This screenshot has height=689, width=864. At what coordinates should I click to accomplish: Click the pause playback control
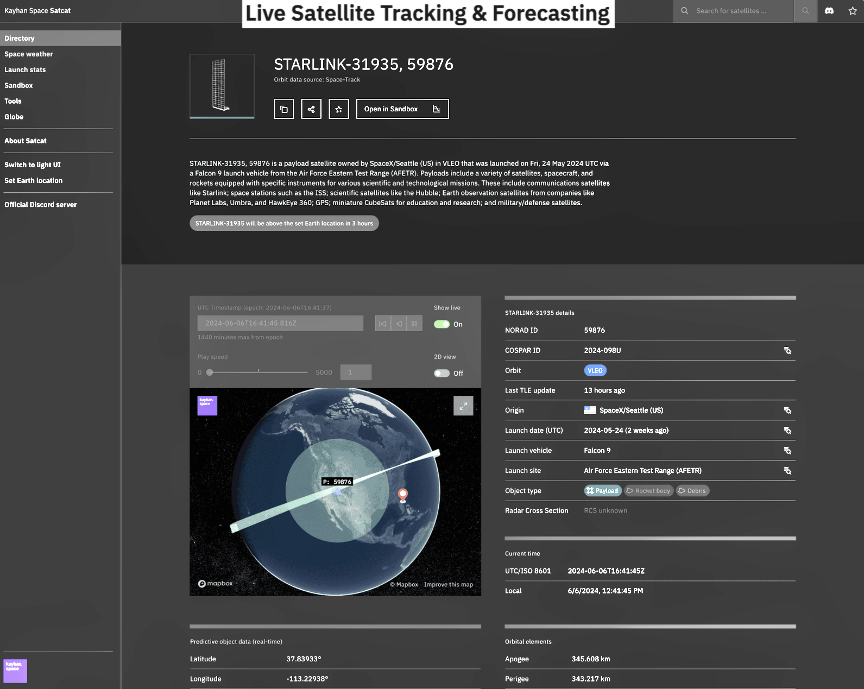pyautogui.click(x=414, y=324)
